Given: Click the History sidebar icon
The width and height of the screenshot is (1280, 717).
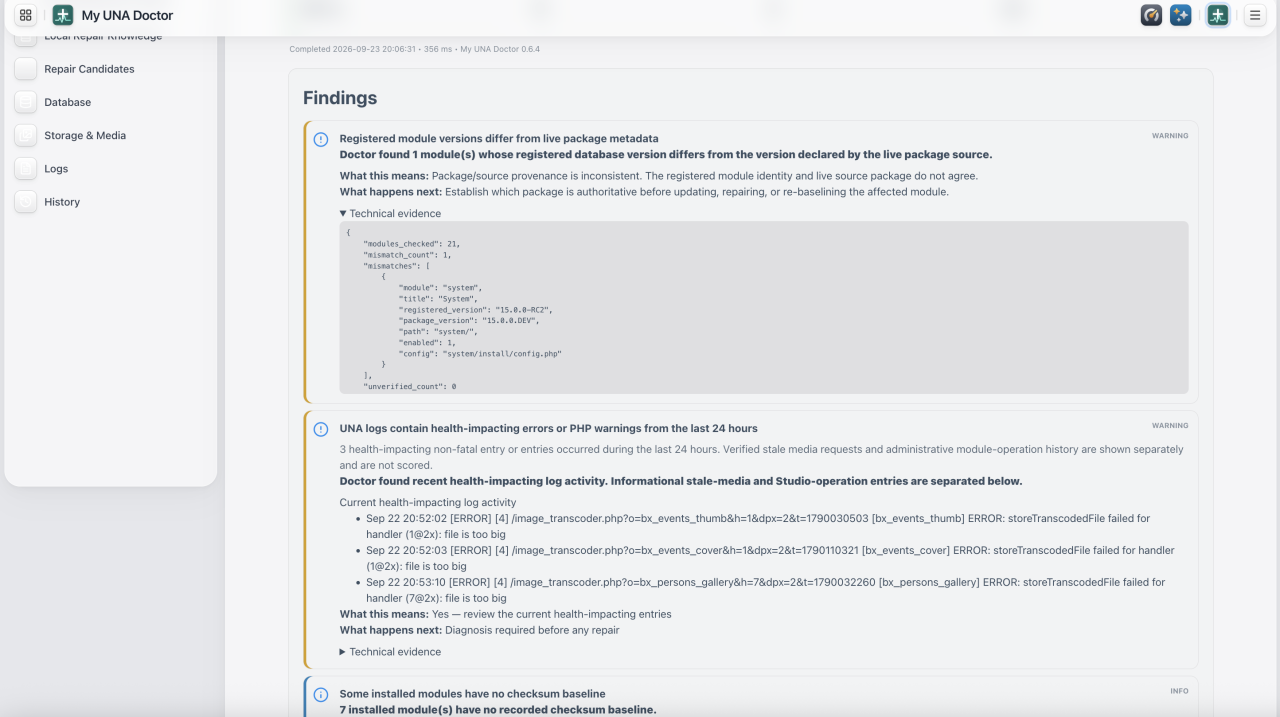Looking at the screenshot, I should [26, 202].
